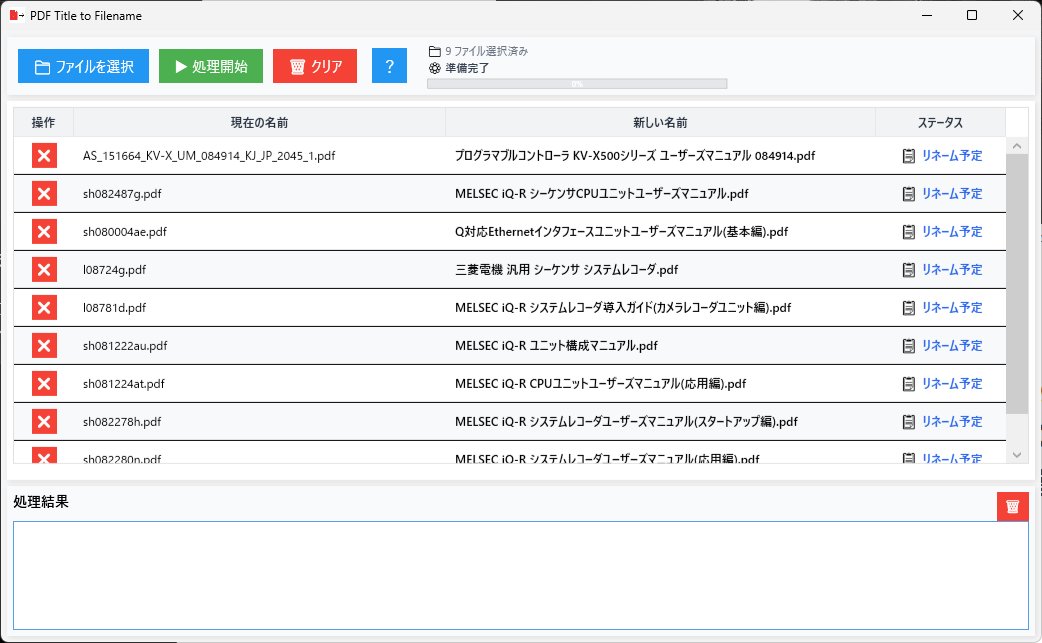Viewport: 1042px width, 643px height.
Task: Click リネーム予定 status in the l08781d.pdf row
Action: click(x=952, y=308)
